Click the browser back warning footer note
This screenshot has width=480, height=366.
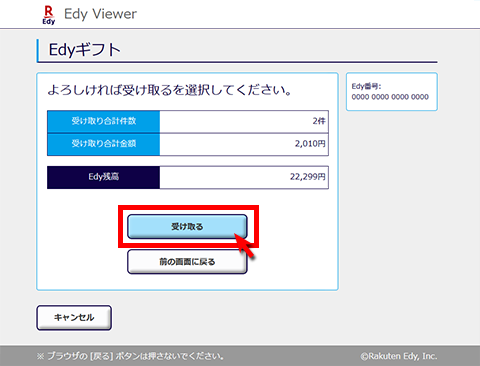130,356
